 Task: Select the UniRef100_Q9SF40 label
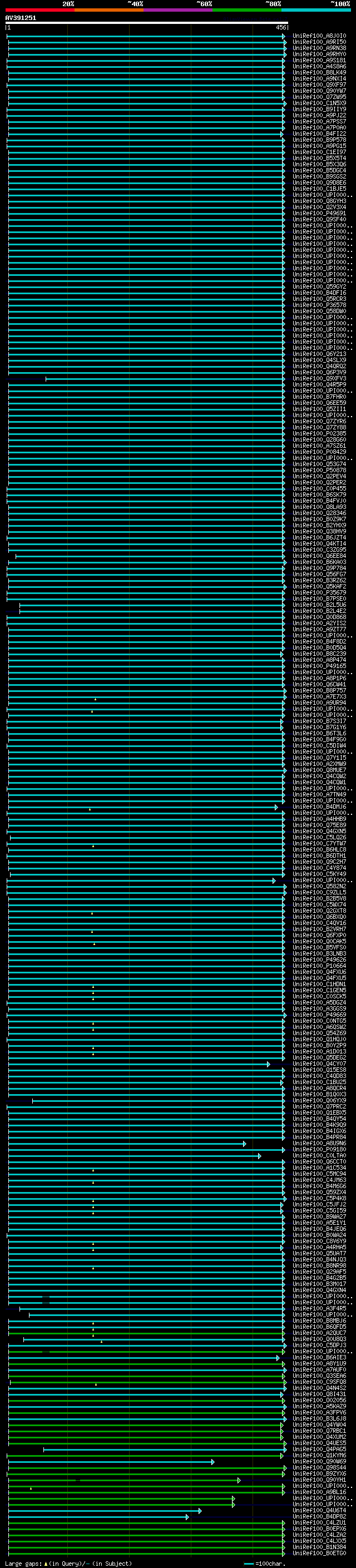tap(319, 220)
